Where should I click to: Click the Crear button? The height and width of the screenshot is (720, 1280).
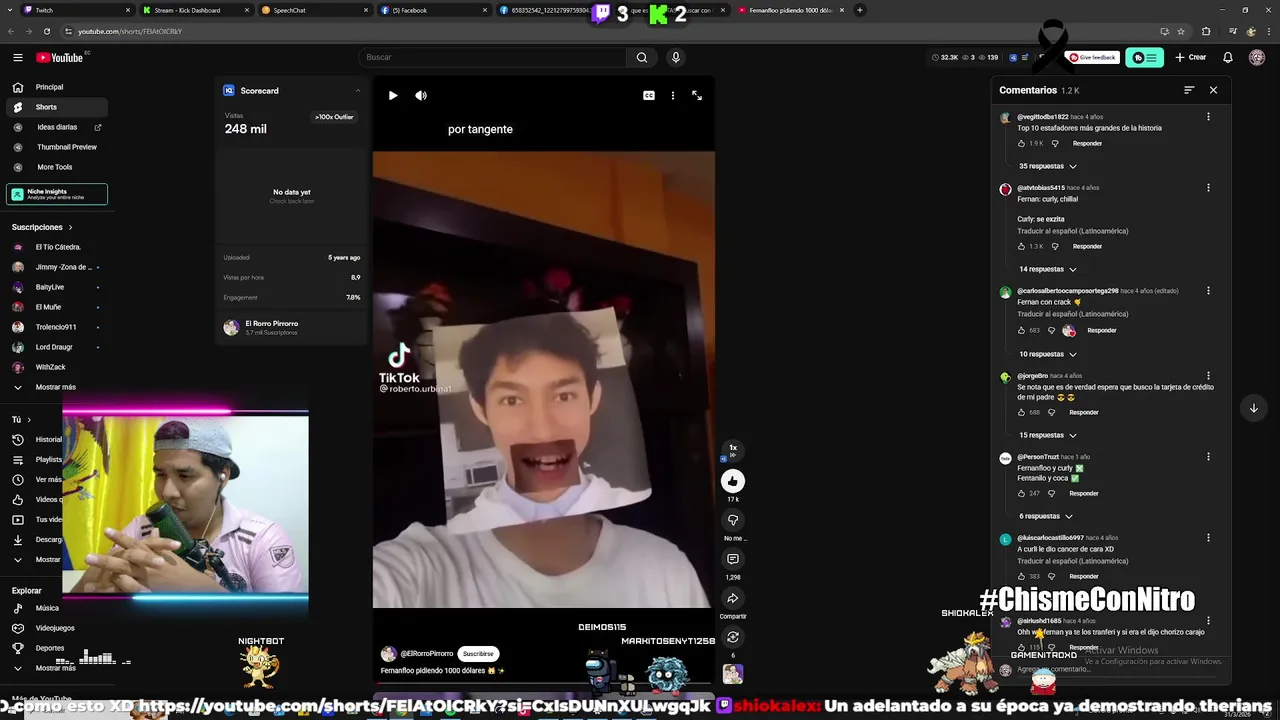coord(1191,57)
